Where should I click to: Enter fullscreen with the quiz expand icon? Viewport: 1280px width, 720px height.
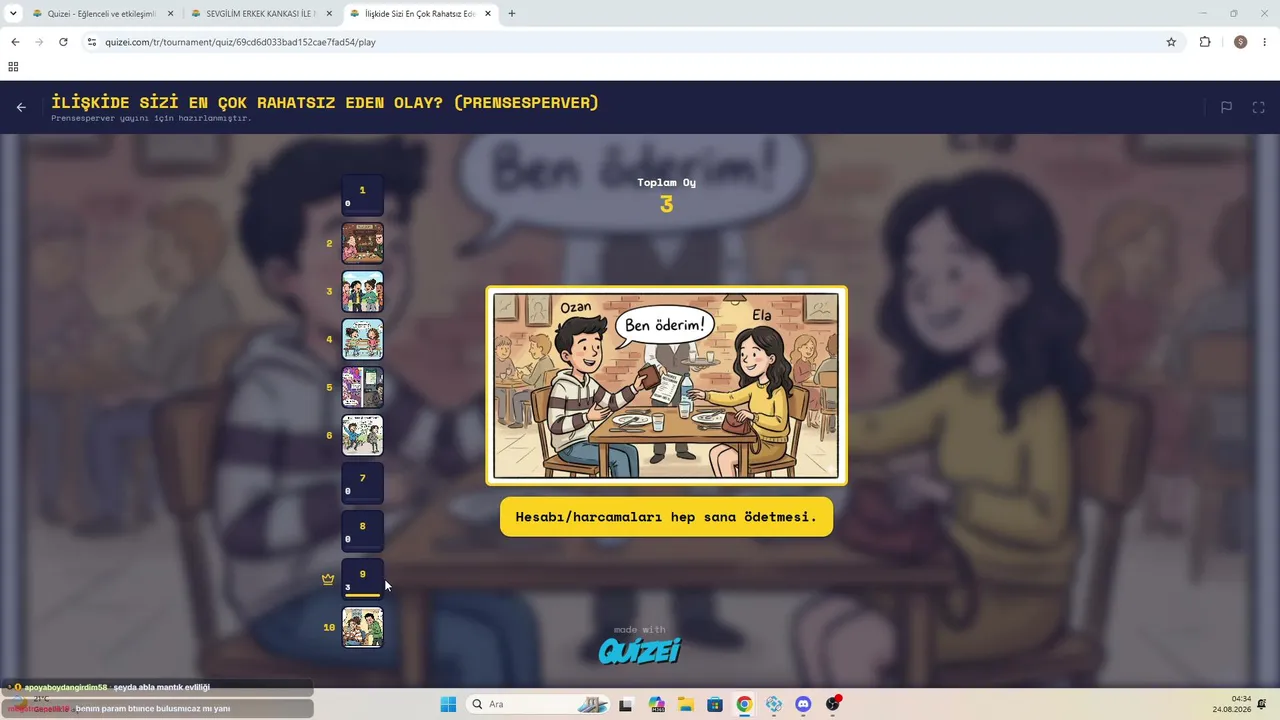1259,107
